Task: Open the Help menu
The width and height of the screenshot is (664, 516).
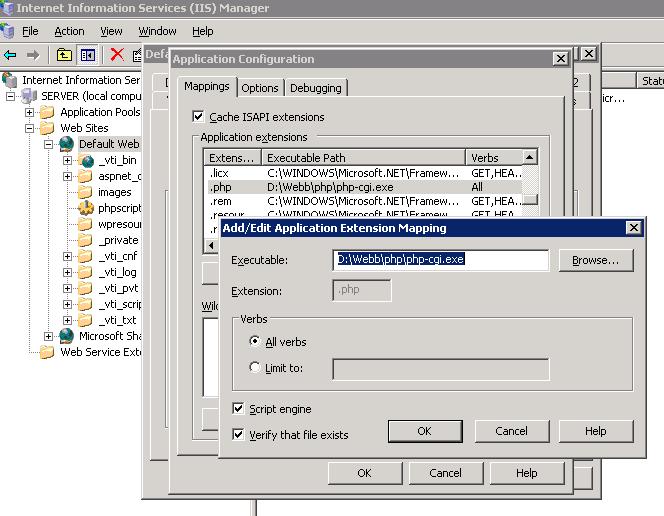Action: 202,31
